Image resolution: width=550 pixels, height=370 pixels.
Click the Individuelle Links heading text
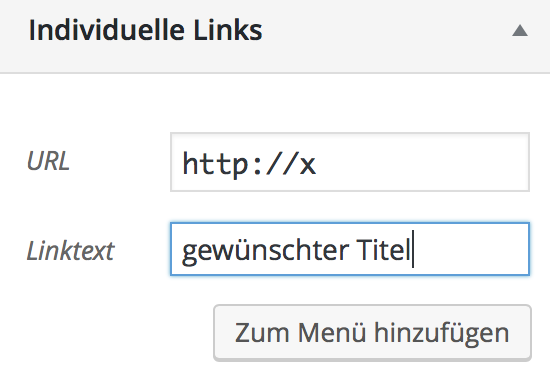click(x=146, y=30)
